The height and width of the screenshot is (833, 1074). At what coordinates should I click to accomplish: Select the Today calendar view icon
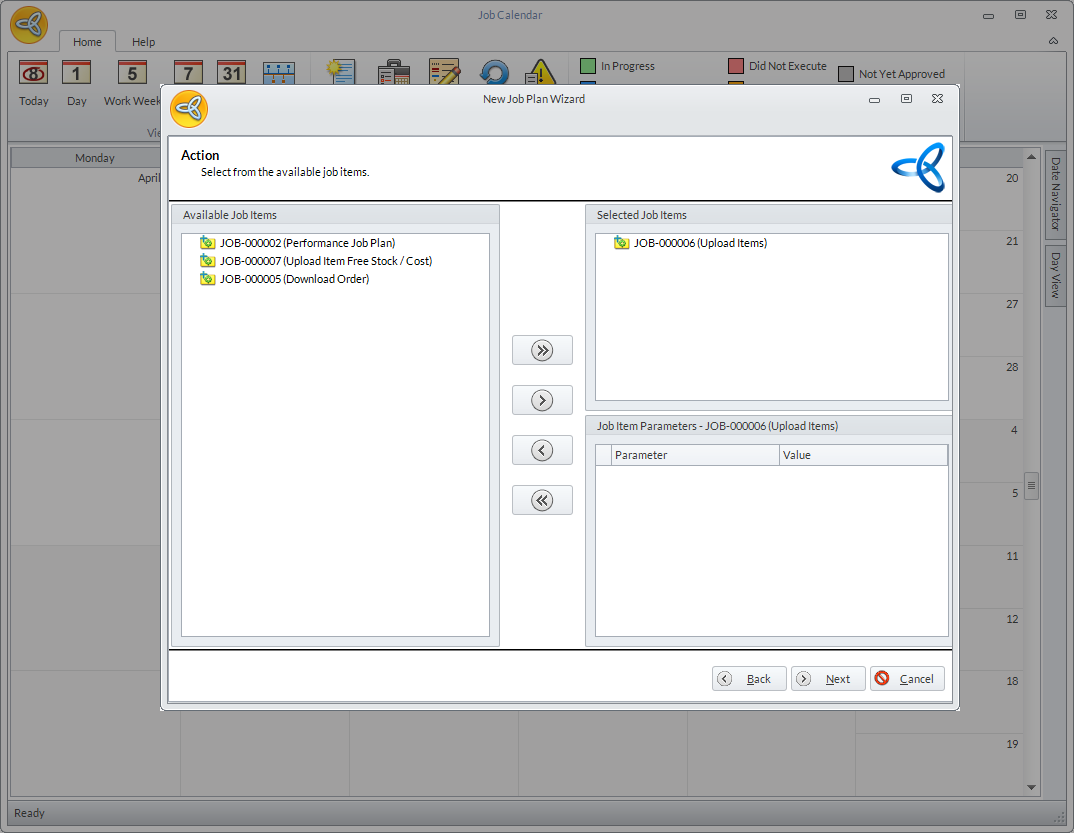[34, 74]
